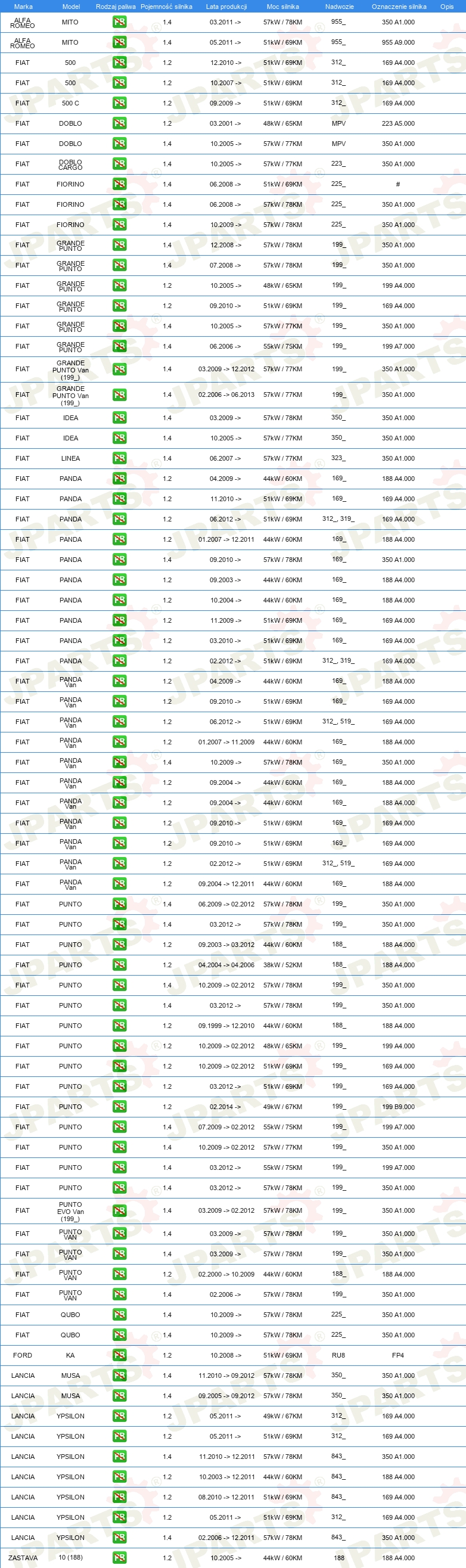Click engine code 223 A5.000
The height and width of the screenshot is (1568, 466).
tap(399, 123)
